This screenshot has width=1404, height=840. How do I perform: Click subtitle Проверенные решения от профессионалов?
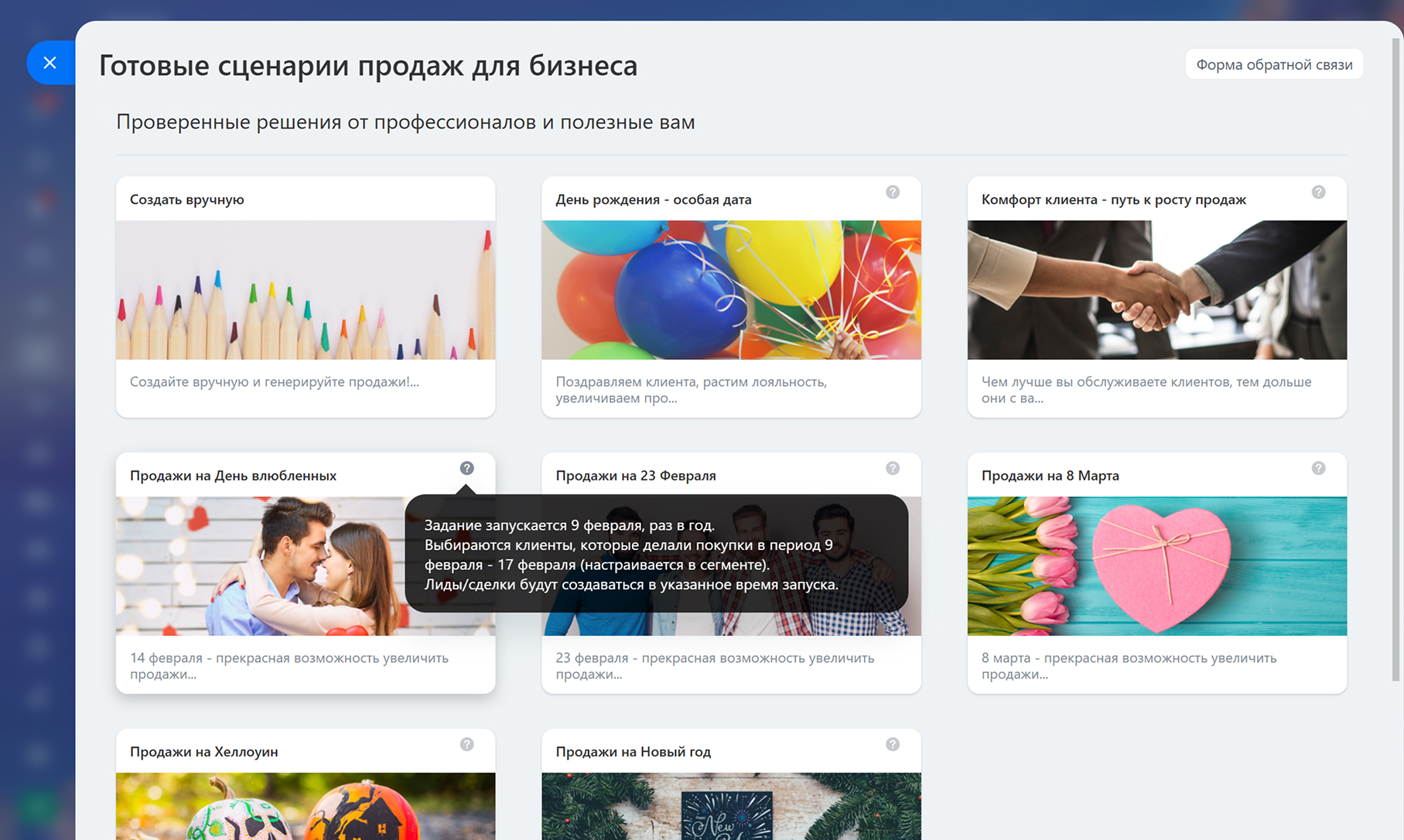point(405,122)
